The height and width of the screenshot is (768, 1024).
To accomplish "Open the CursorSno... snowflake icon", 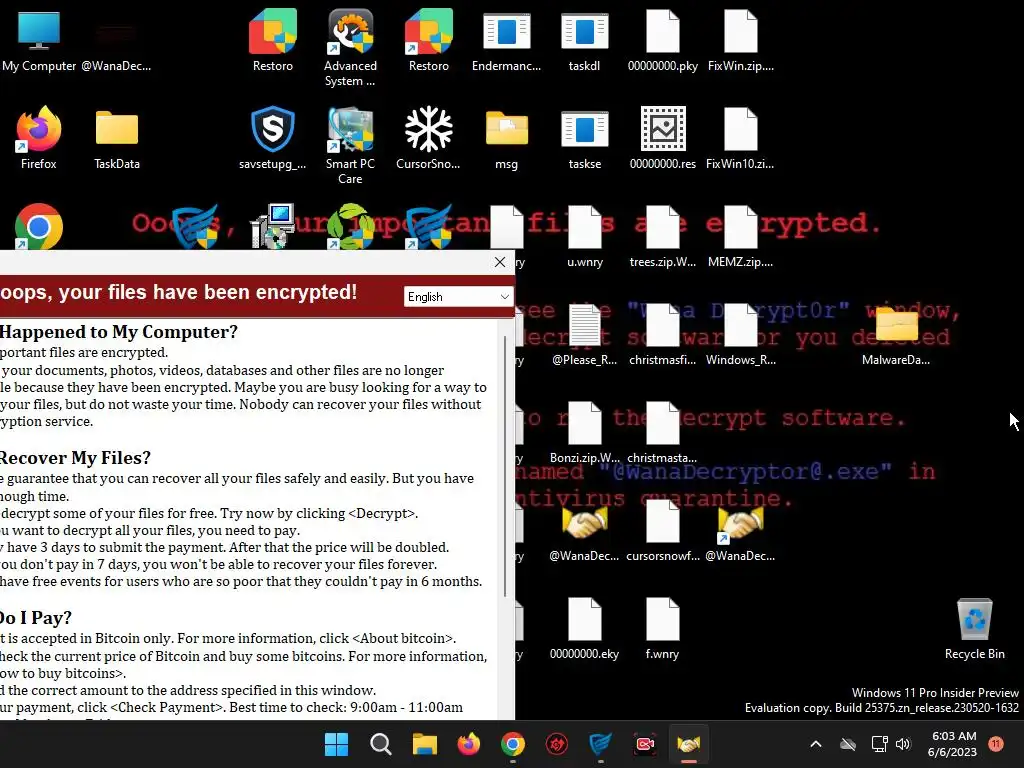I will 428,138.
